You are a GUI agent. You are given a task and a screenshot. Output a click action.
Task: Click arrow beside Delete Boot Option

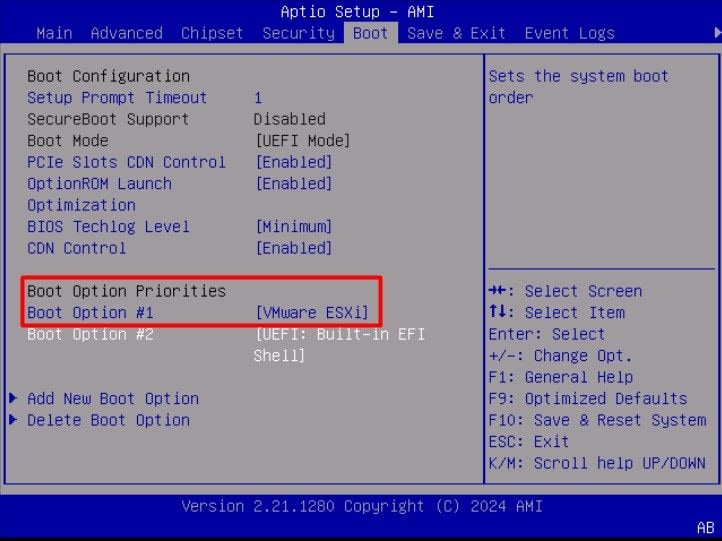coord(13,420)
